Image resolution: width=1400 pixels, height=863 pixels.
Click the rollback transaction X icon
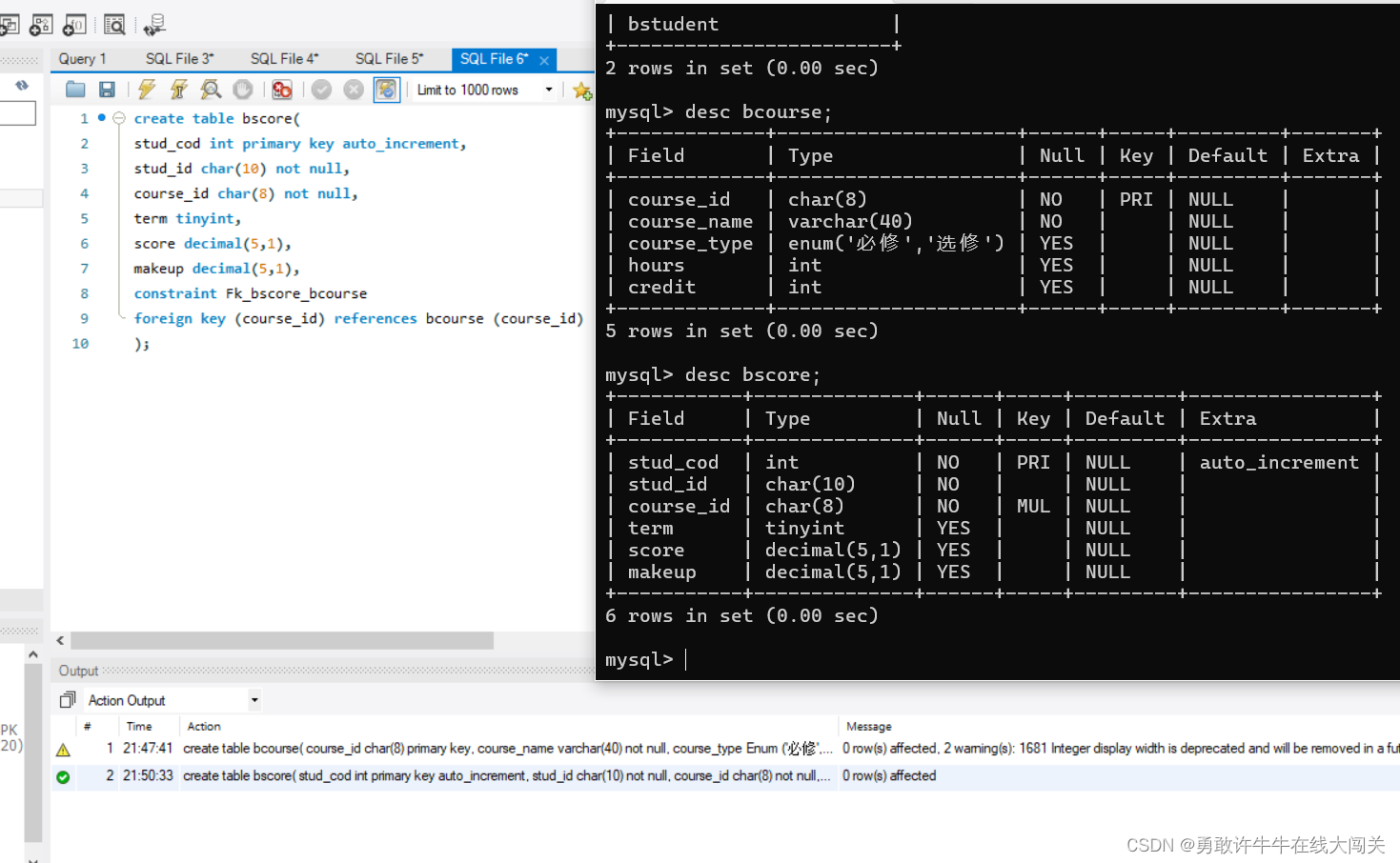tap(354, 90)
